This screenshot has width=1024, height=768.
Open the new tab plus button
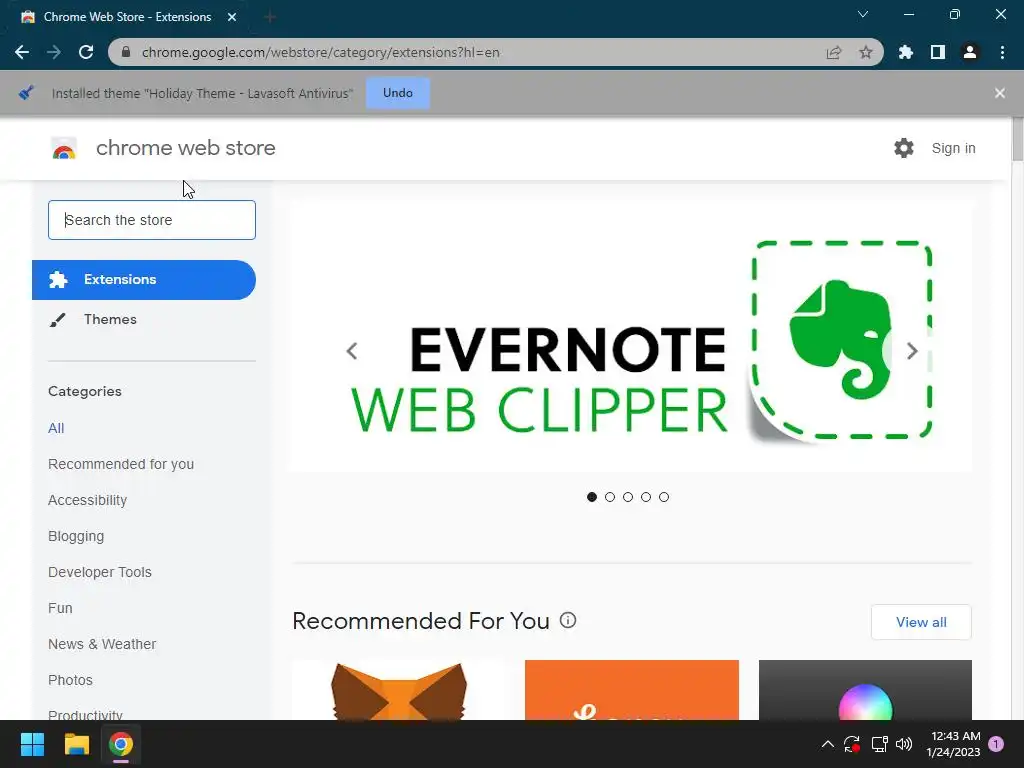[270, 17]
